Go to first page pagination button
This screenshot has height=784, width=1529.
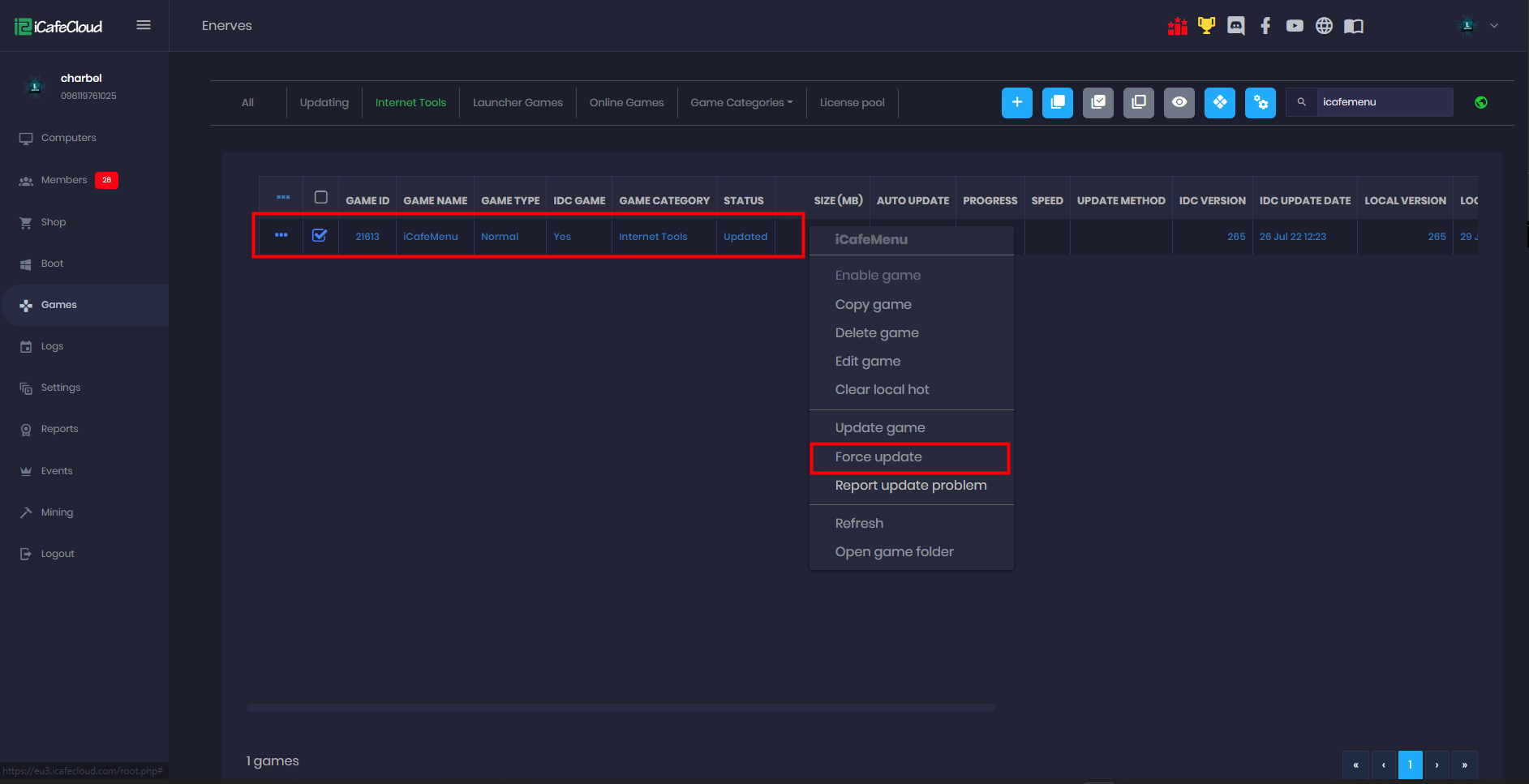pos(1355,765)
